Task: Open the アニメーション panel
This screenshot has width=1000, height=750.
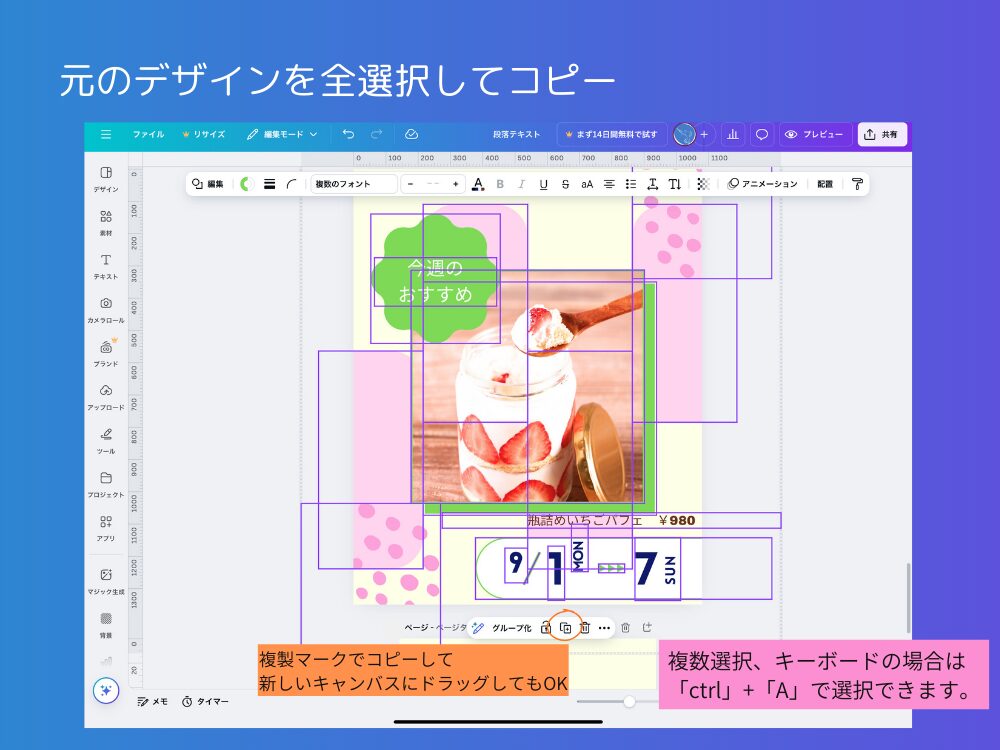Action: [x=762, y=184]
